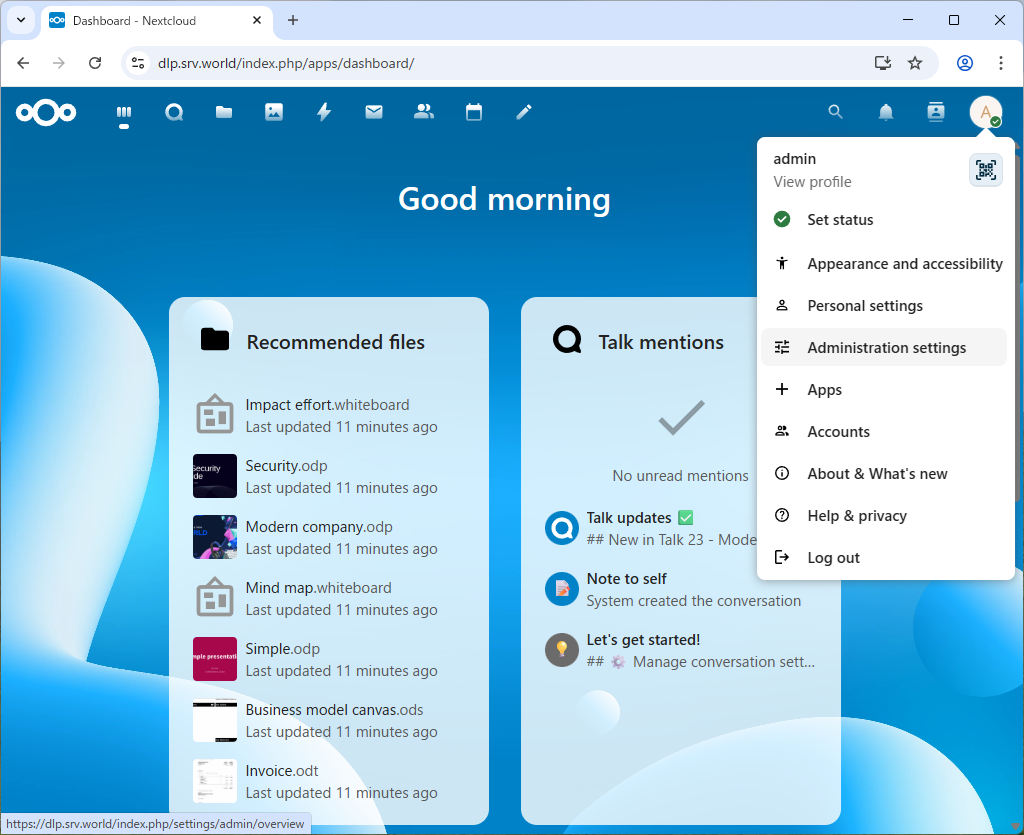Open unified search magnifier

click(835, 112)
